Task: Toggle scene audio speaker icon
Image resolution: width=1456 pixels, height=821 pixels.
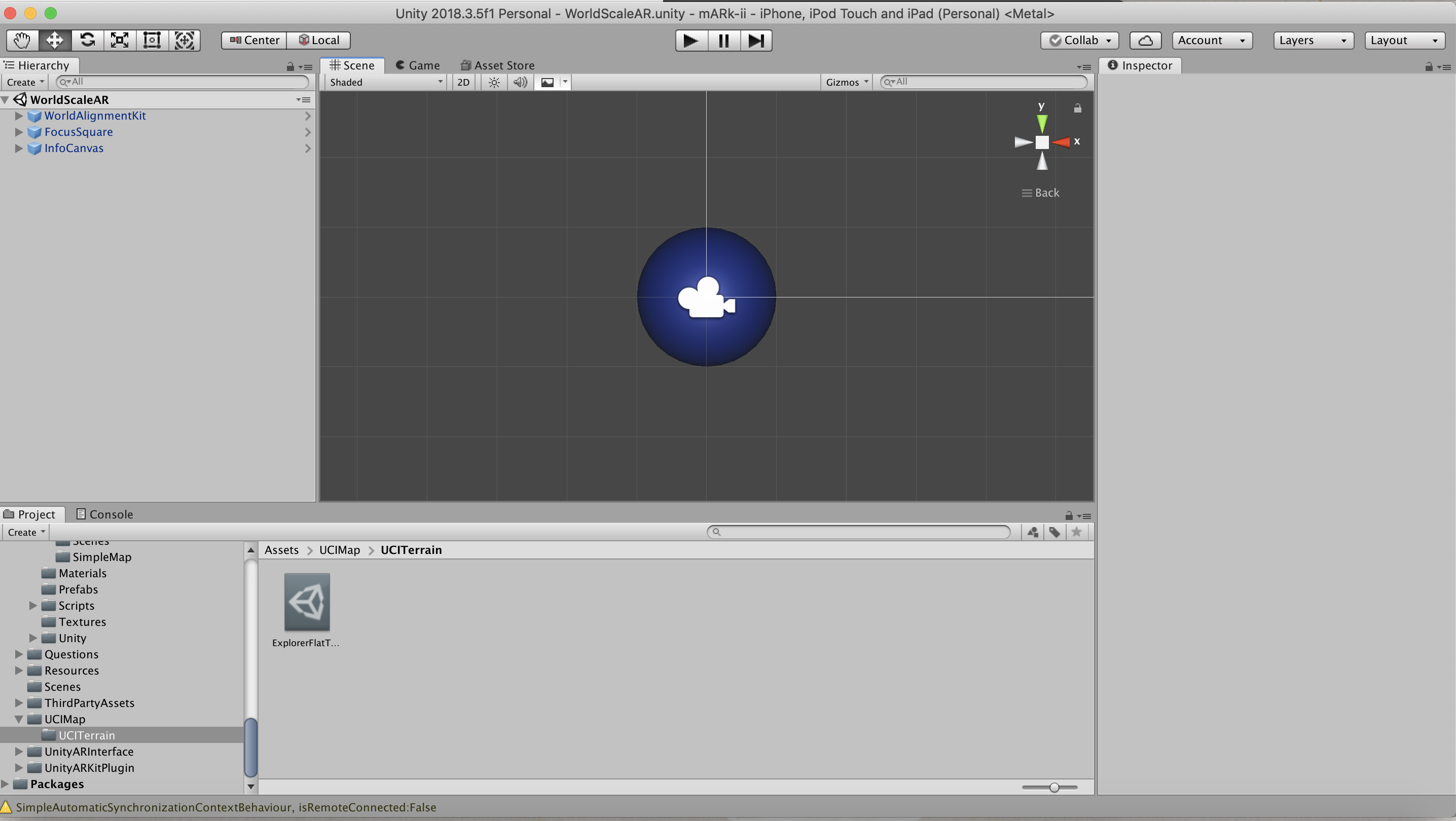Action: coord(520,83)
